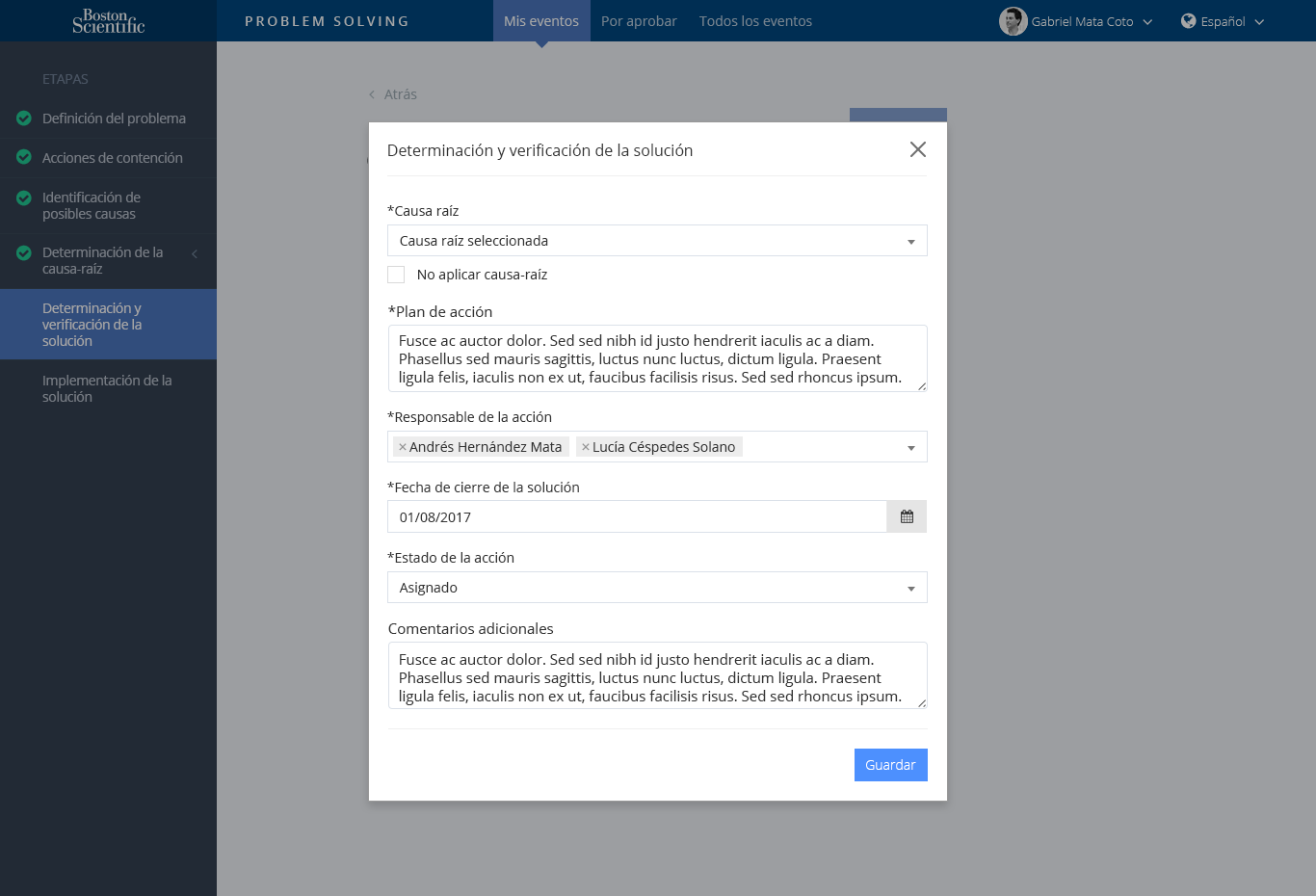The width and height of the screenshot is (1316, 896).
Task: Toggle the No aplicar causa-raíz checkbox
Action: (396, 275)
